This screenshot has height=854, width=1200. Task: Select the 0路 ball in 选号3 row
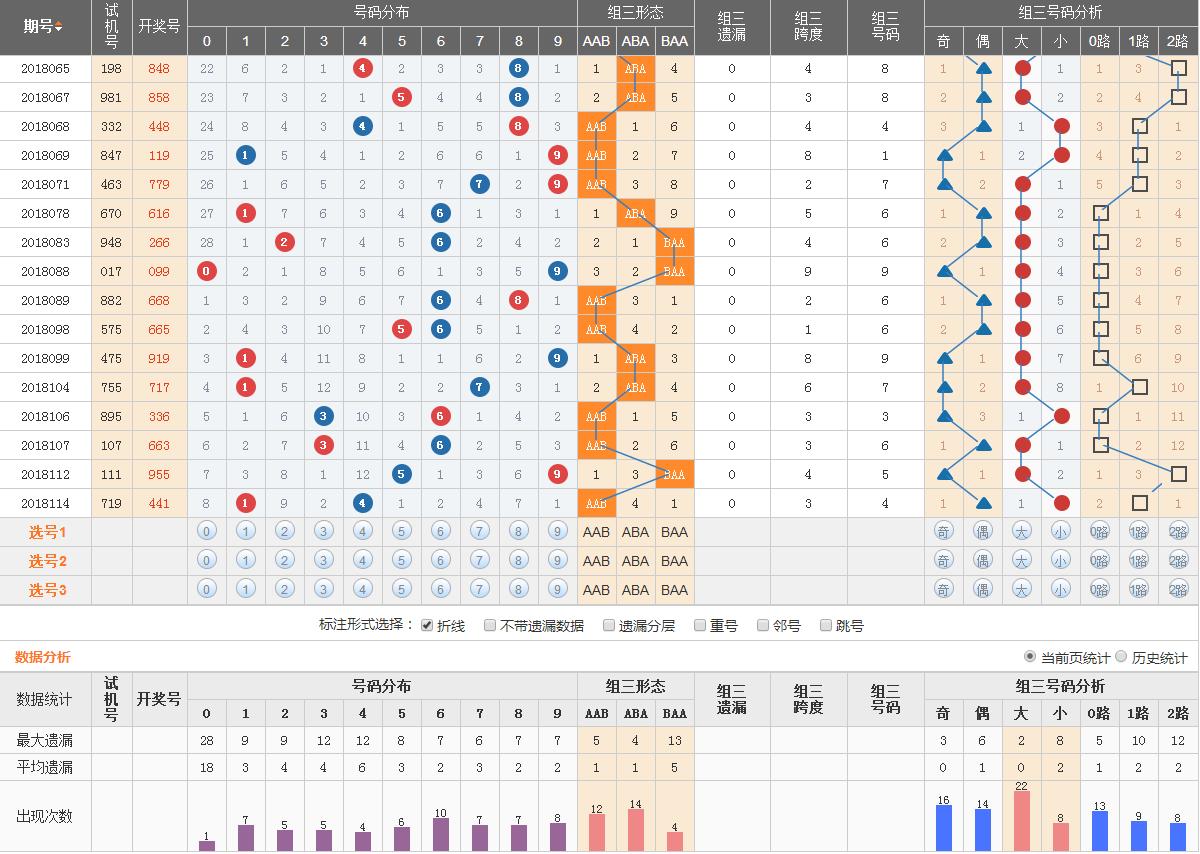point(1099,590)
